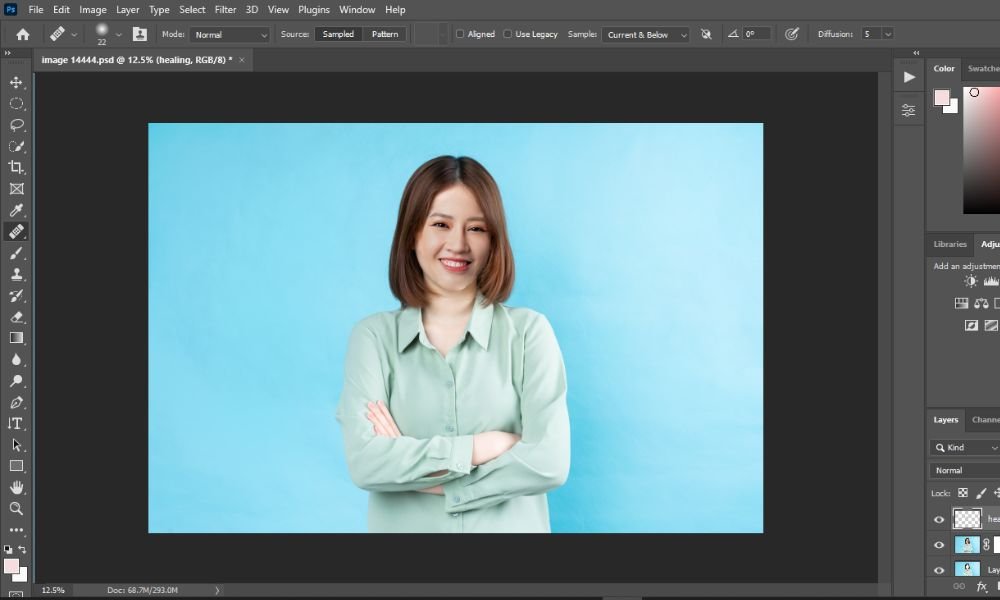Open the File menu
Viewport: 1000px width, 600px height.
36,10
